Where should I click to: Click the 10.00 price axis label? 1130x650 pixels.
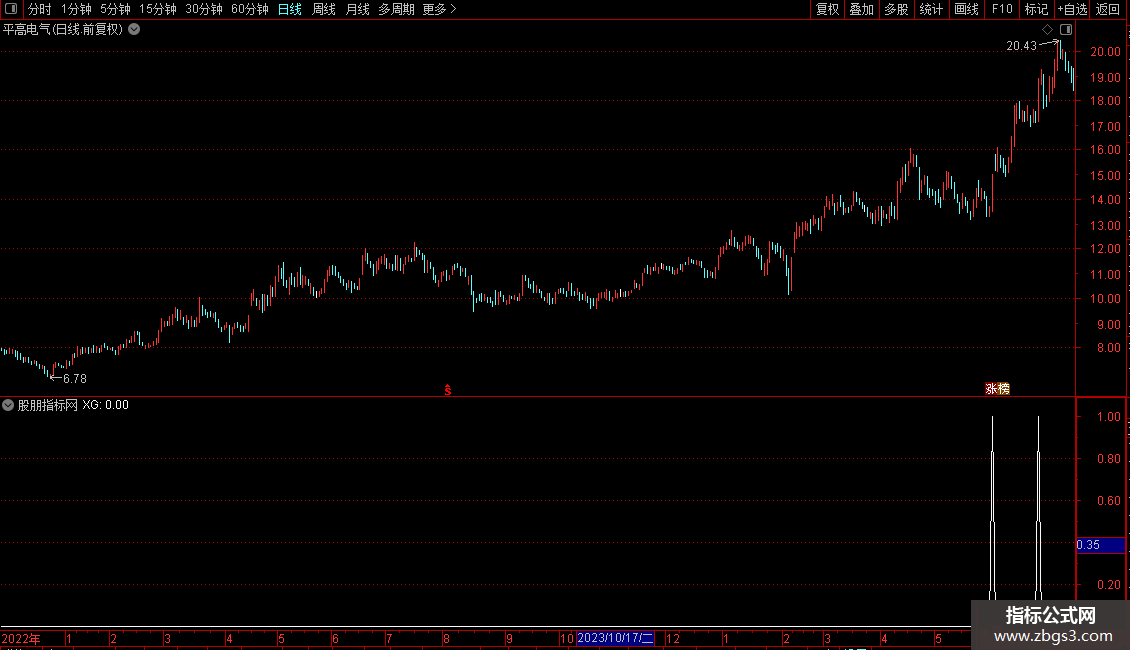(1105, 299)
